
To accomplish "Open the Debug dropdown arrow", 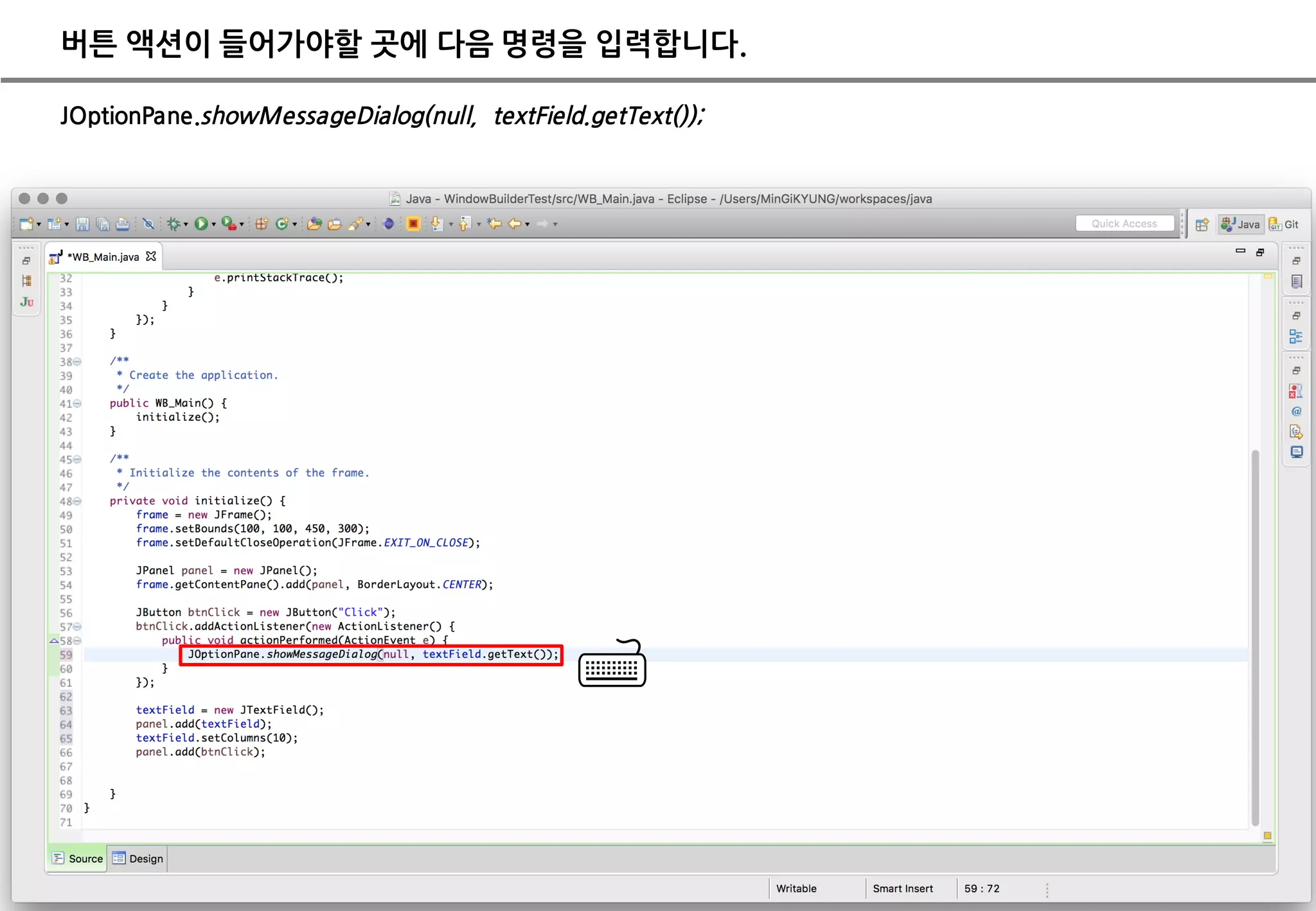I will [186, 224].
